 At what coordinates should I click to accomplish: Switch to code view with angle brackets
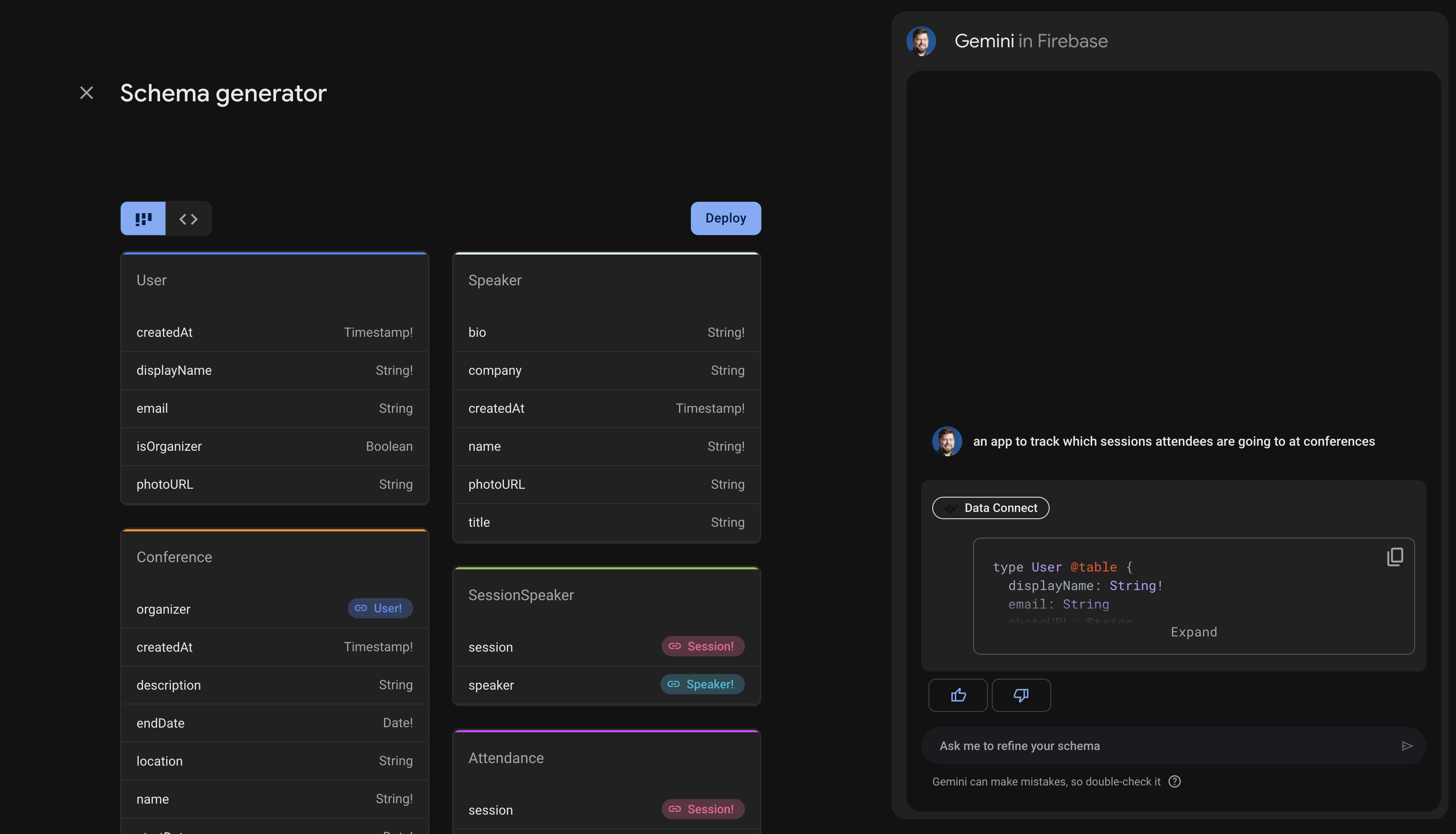(x=189, y=218)
